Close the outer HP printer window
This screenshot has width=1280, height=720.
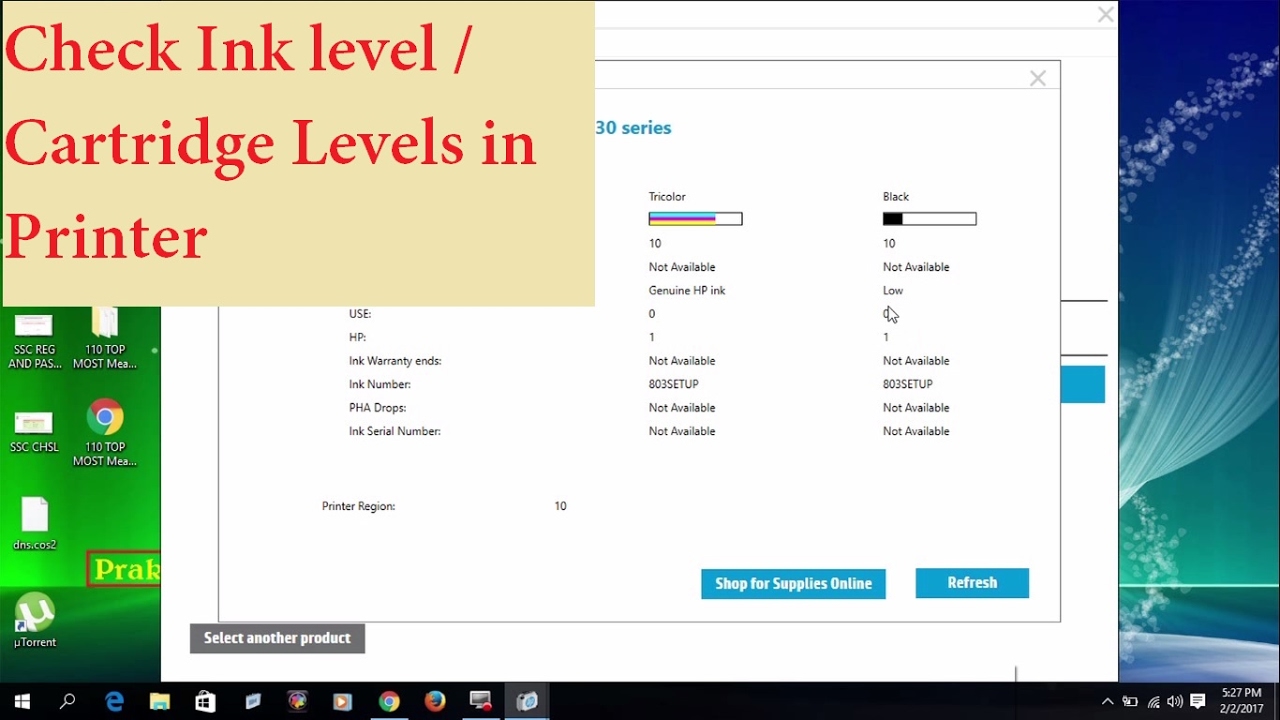coord(1105,15)
